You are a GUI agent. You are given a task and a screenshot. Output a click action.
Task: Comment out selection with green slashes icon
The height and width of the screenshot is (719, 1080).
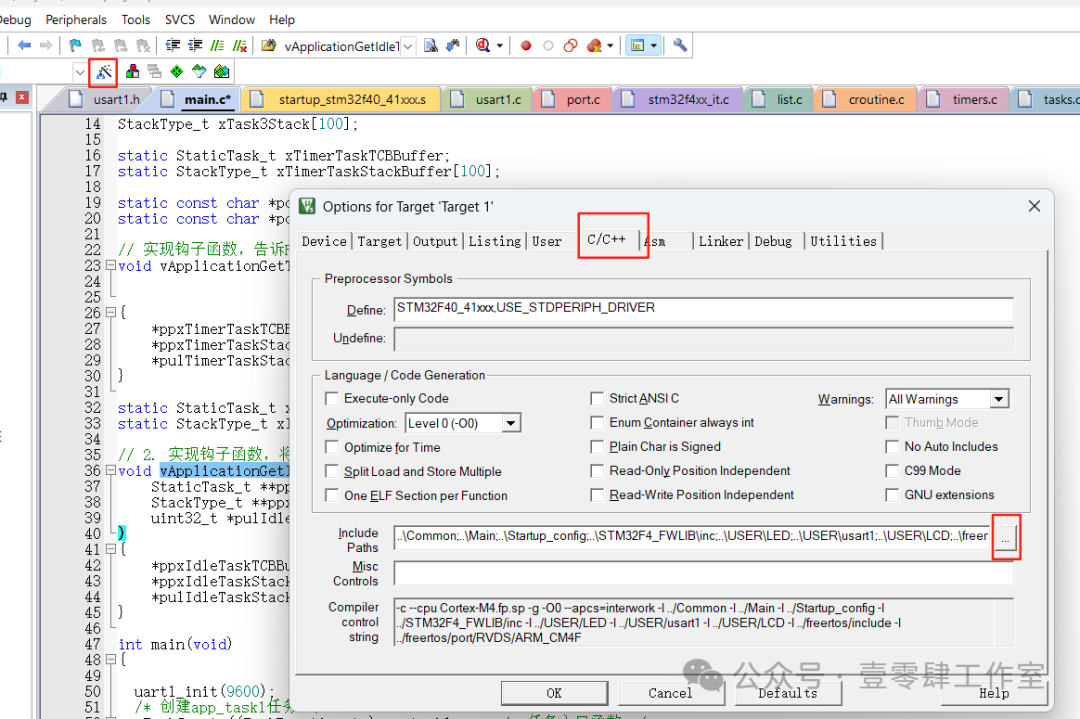click(x=217, y=45)
